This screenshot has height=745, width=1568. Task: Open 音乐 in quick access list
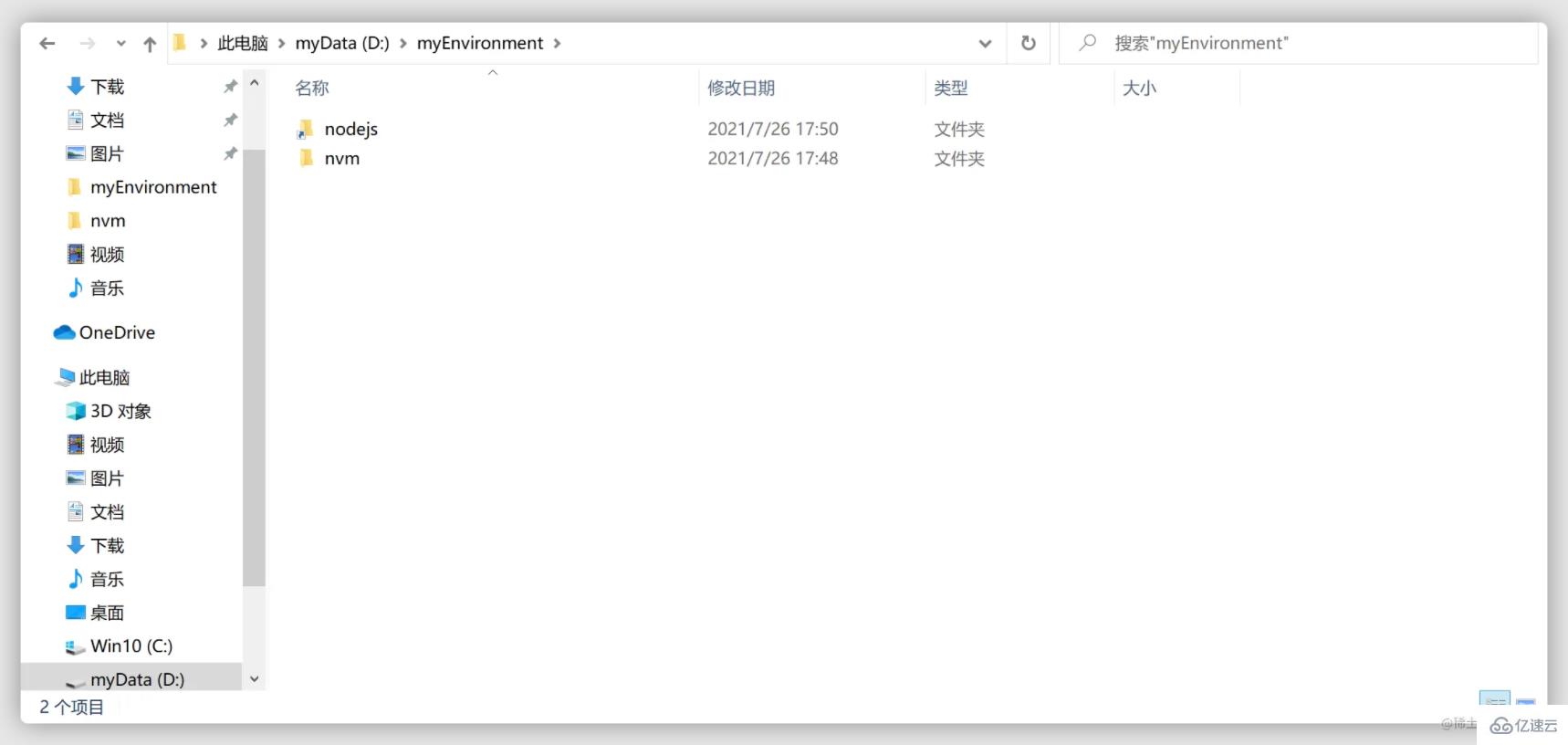[108, 288]
